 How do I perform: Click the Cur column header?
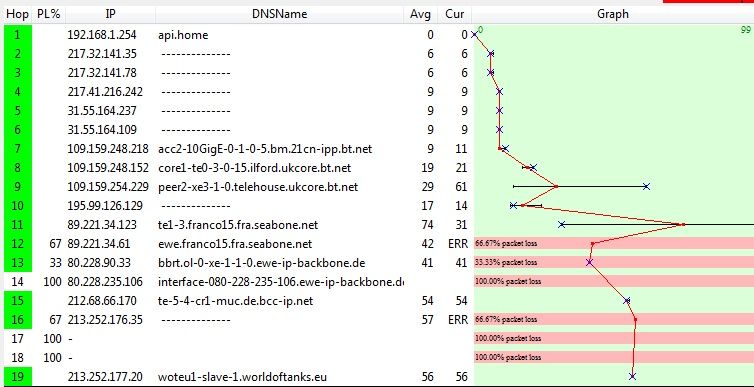454,14
